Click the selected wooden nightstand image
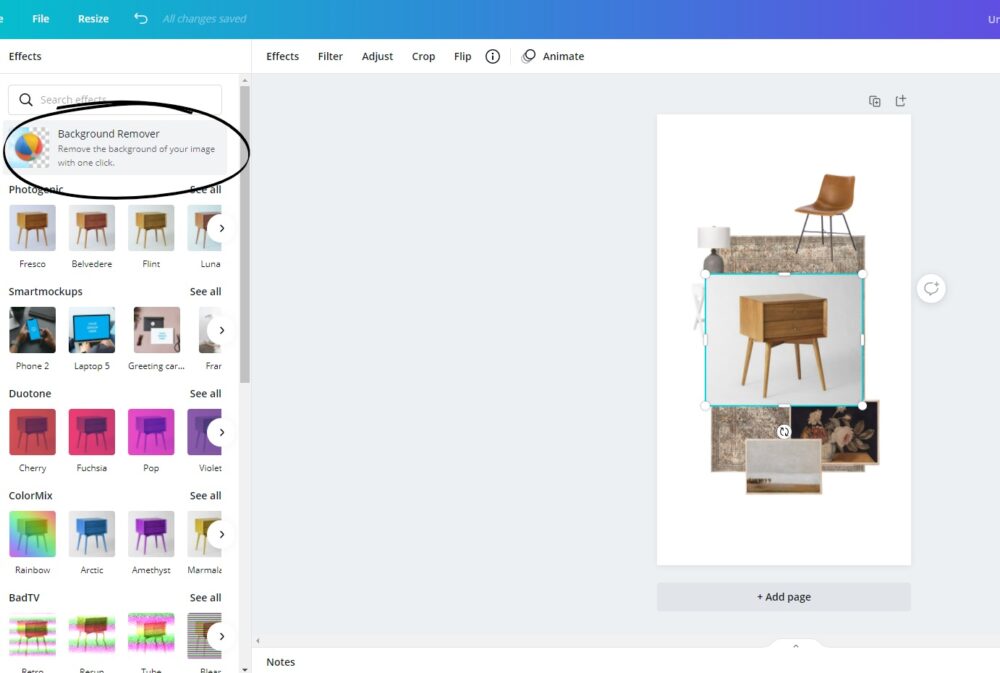The width and height of the screenshot is (1000, 673). (x=784, y=339)
